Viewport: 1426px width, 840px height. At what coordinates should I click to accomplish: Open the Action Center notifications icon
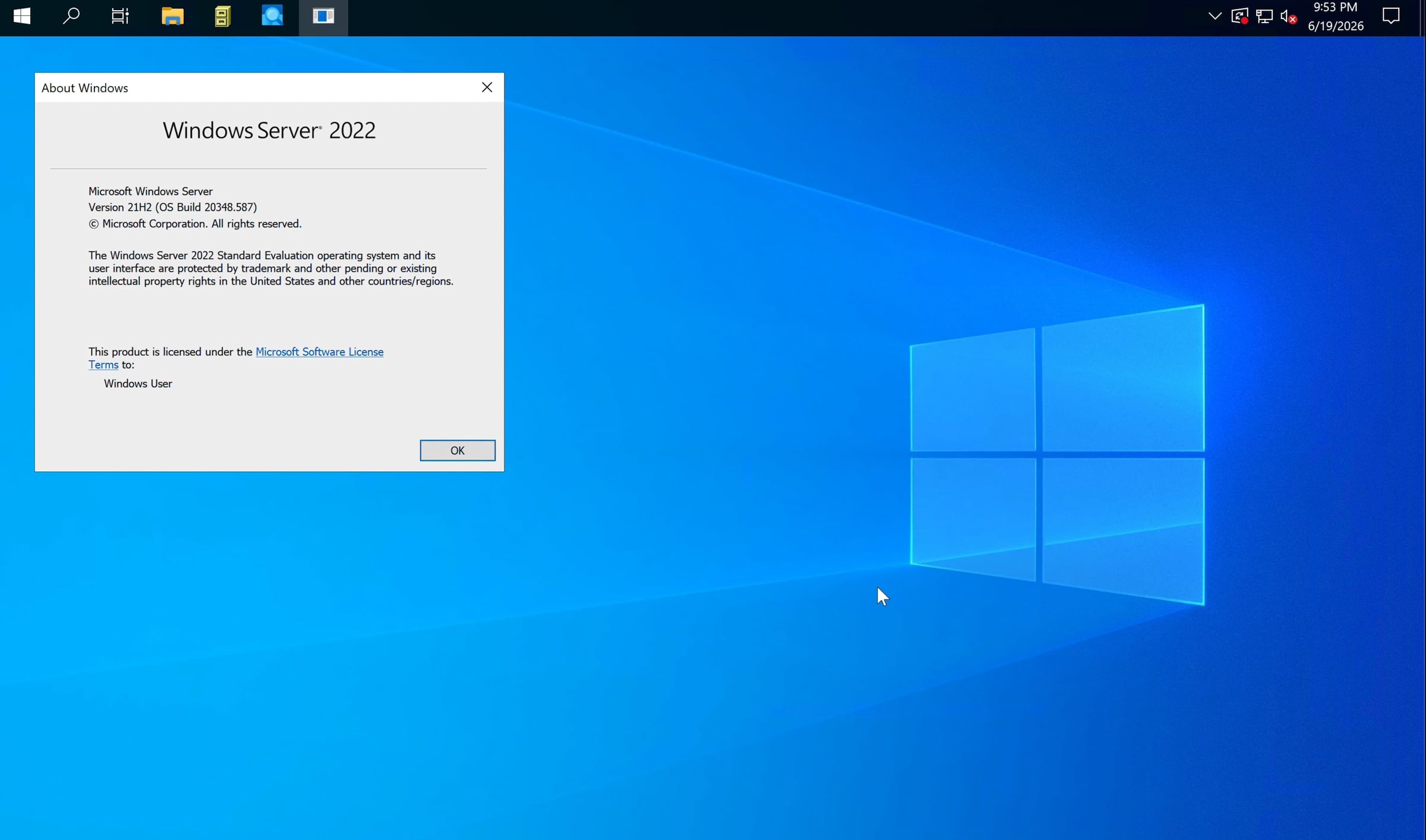pos(1391,16)
